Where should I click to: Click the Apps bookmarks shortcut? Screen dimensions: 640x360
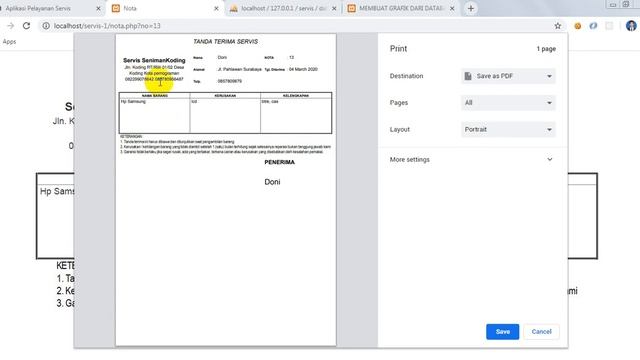[x=9, y=42]
